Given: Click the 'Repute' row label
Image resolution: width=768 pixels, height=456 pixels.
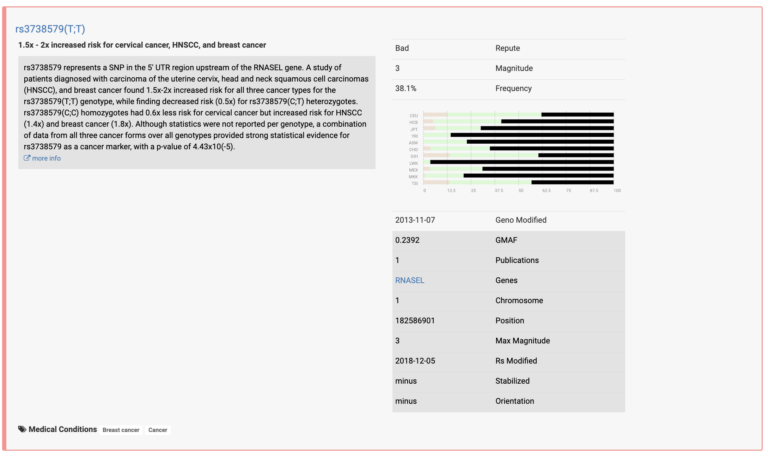Looking at the screenshot, I should coord(507,48).
